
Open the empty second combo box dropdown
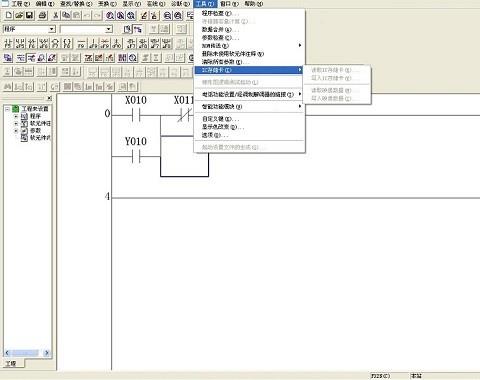109,29
